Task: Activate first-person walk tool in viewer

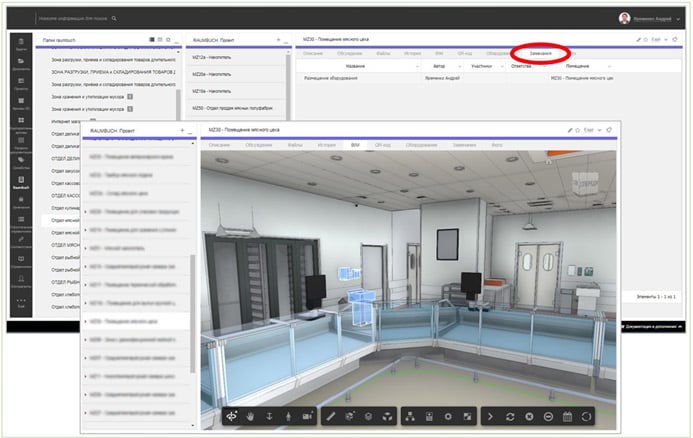Action: [x=288, y=416]
